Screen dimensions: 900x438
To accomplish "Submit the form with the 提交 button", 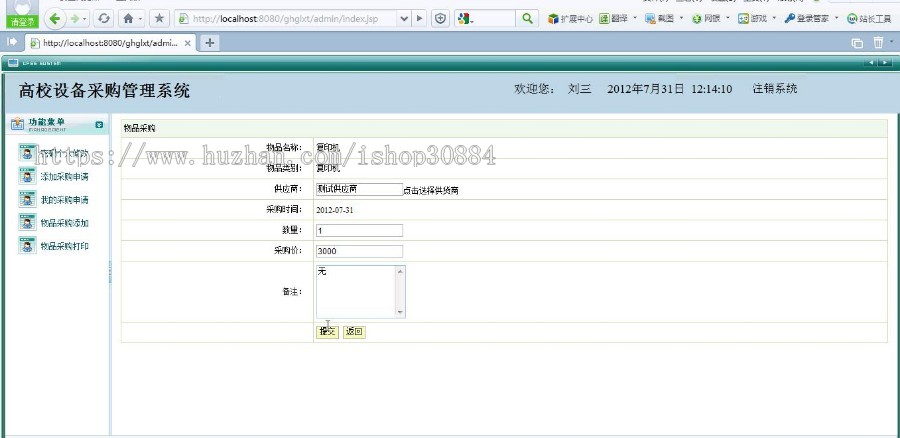I will 327,332.
